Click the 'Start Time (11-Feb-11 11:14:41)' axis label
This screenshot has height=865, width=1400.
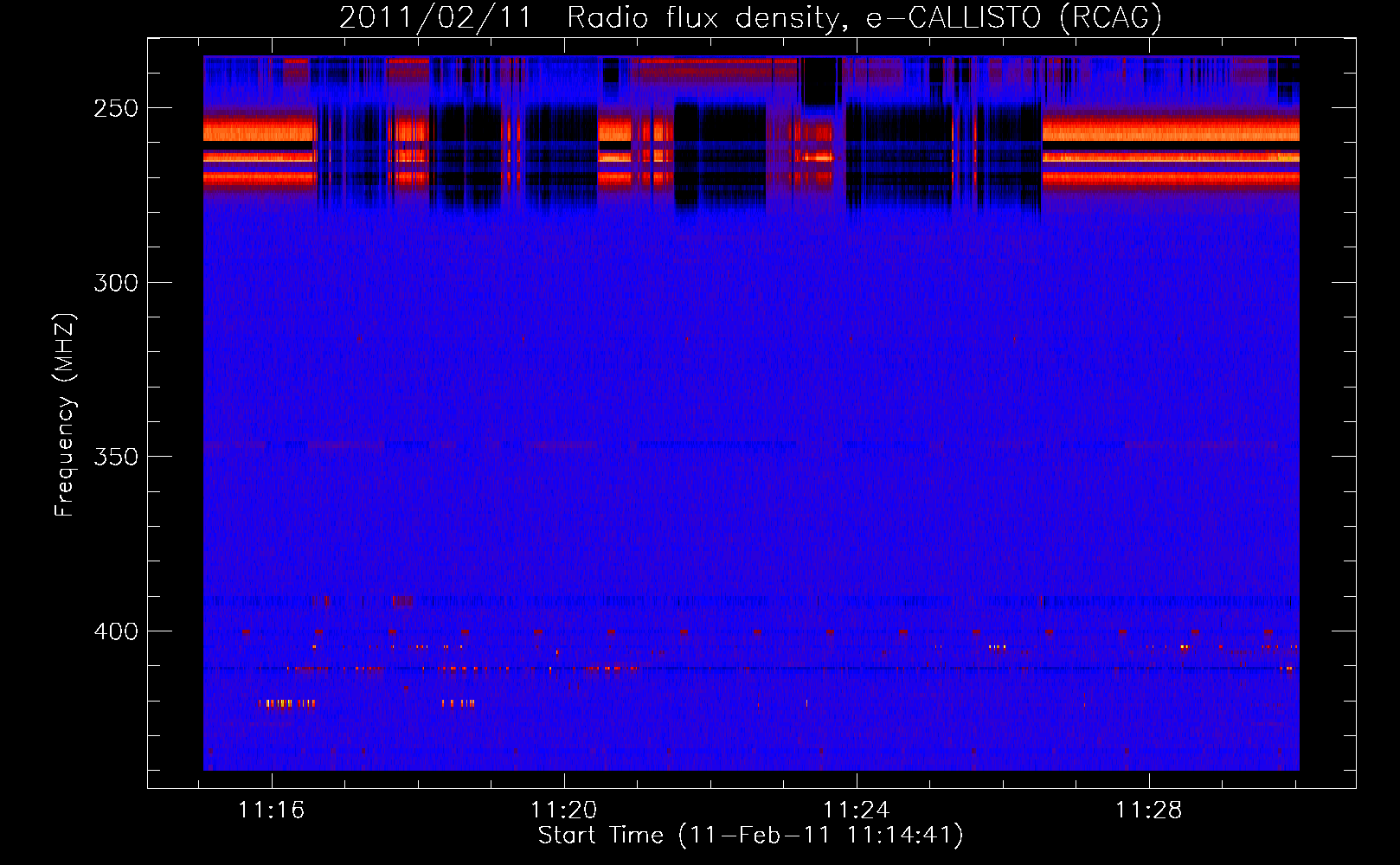pos(750,836)
